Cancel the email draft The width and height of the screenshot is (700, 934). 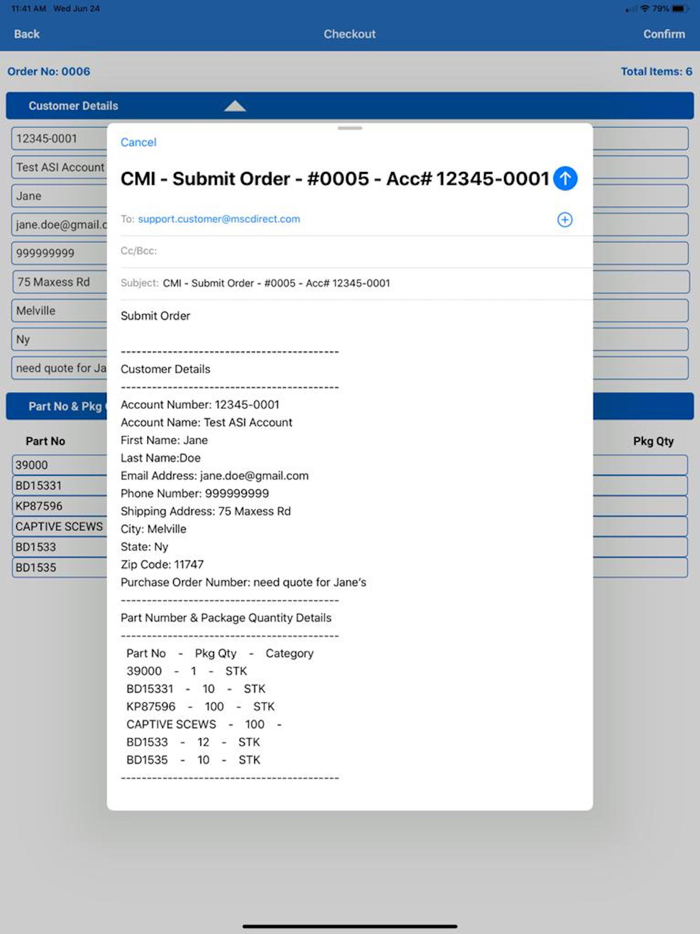click(138, 142)
